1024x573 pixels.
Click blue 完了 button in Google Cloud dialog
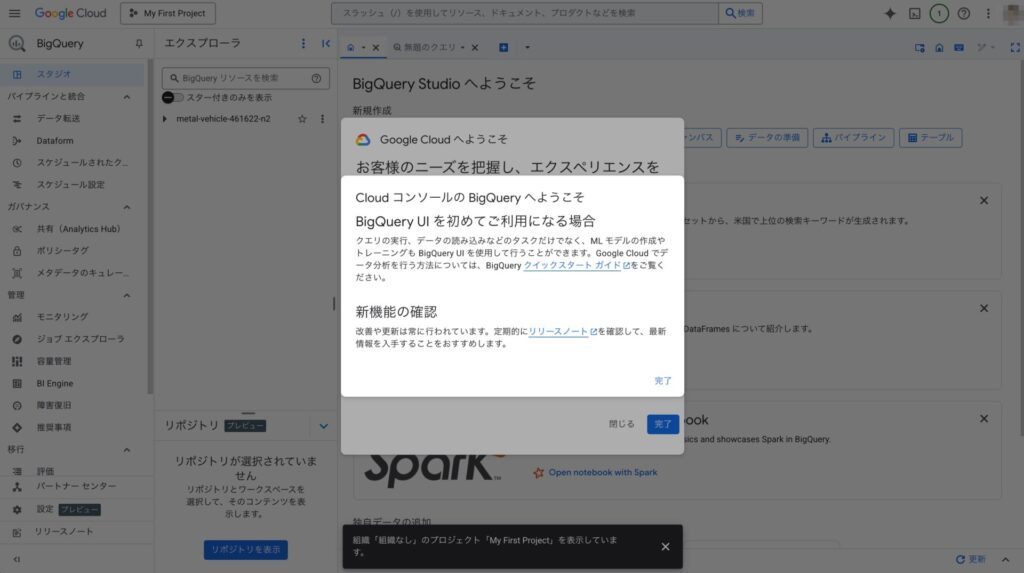pos(663,424)
